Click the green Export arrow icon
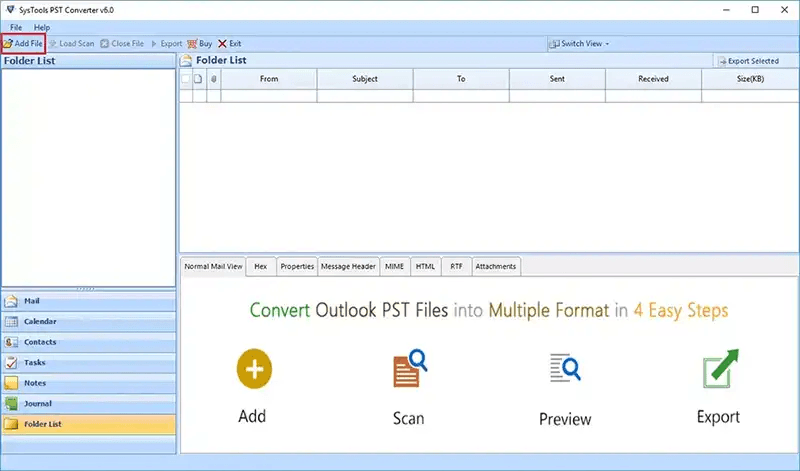This screenshot has width=800, height=471. point(720,368)
